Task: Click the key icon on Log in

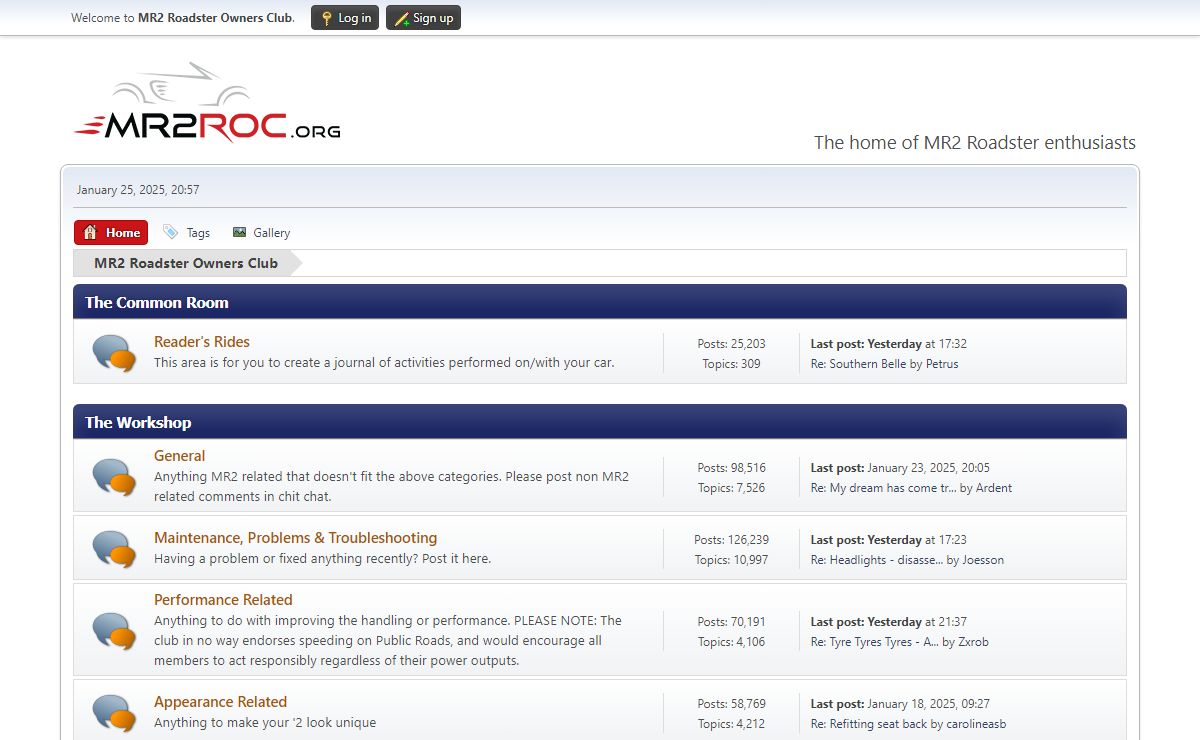Action: [327, 18]
